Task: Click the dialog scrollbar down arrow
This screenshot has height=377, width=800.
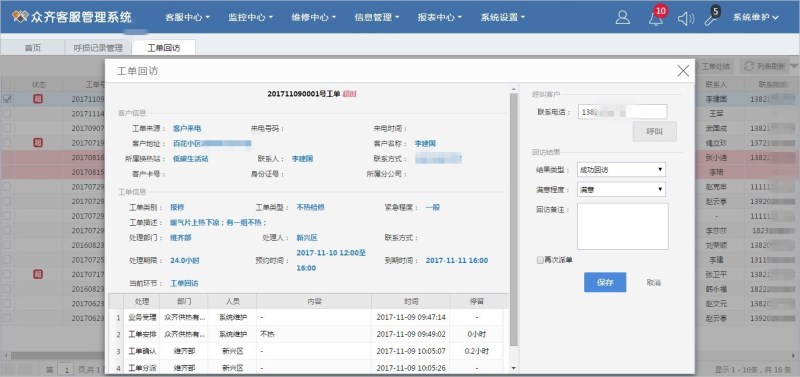Action: [513, 368]
